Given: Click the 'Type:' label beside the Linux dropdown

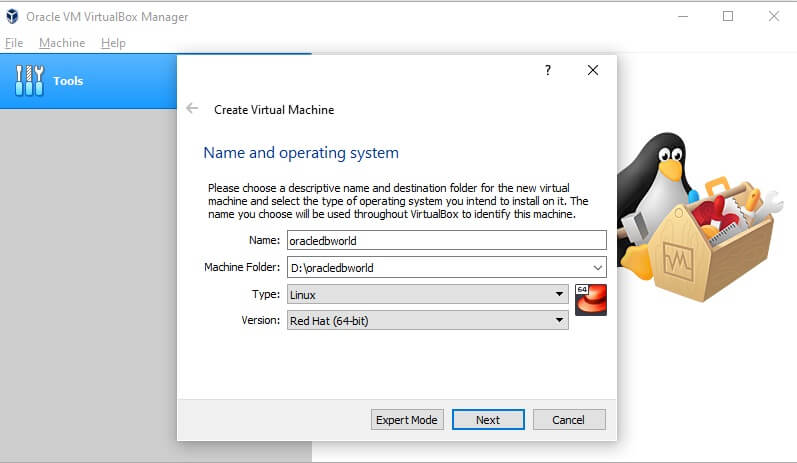Looking at the screenshot, I should coord(266,294).
